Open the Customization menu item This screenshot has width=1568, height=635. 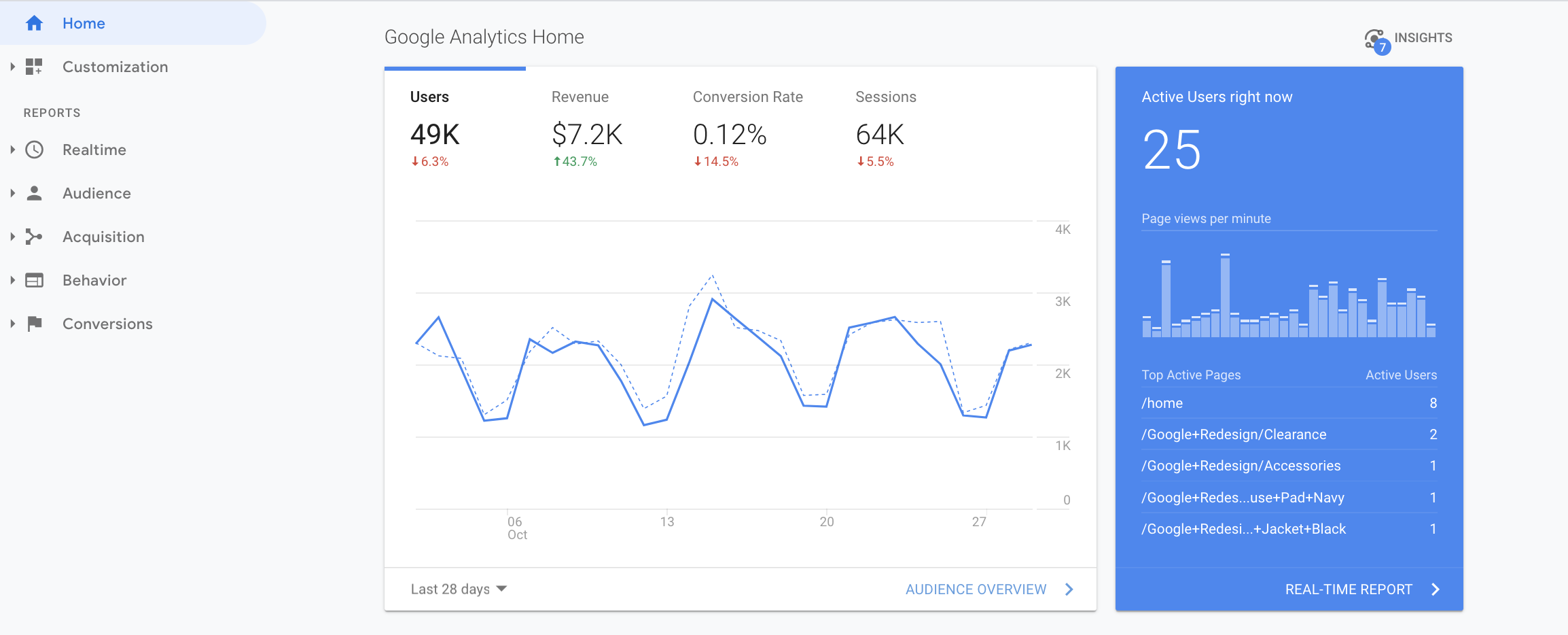(x=115, y=67)
